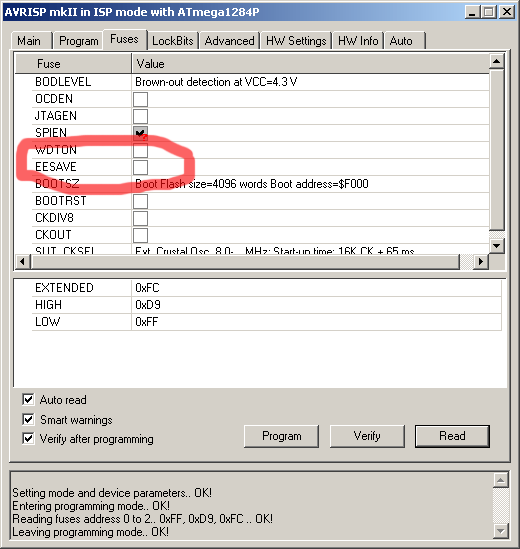Check the EESAVE fuse box
The image size is (520, 549).
[x=140, y=167]
